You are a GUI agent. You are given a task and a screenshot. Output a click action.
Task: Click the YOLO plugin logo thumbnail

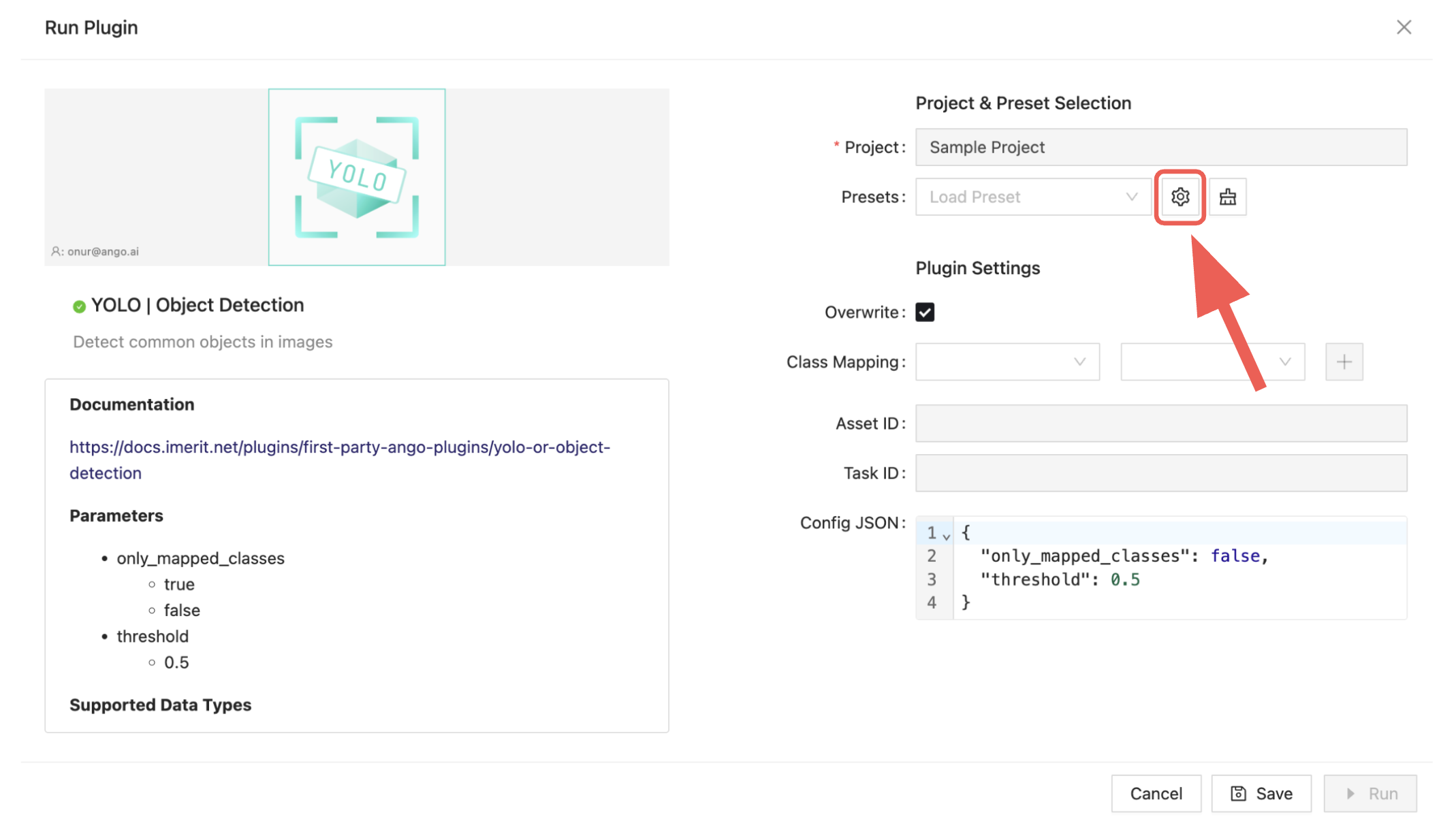pos(356,177)
